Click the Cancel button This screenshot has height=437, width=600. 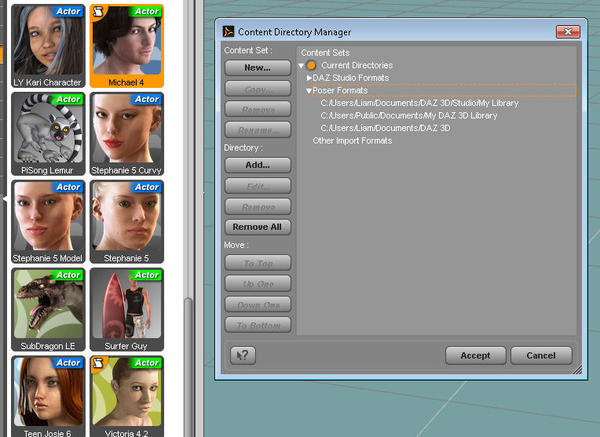(541, 355)
